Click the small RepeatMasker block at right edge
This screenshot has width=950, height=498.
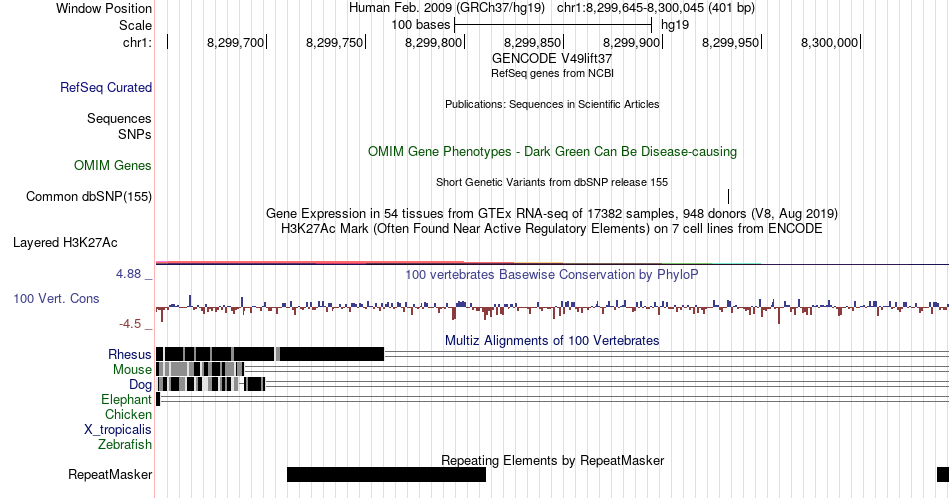(x=943, y=474)
